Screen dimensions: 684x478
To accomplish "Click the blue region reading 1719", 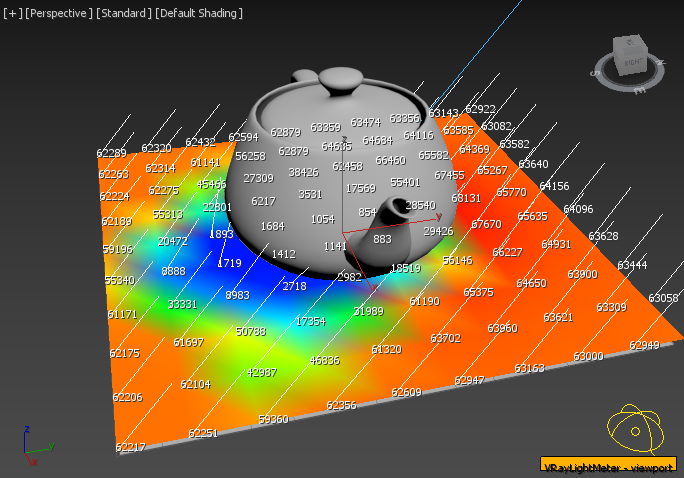I will tap(229, 263).
